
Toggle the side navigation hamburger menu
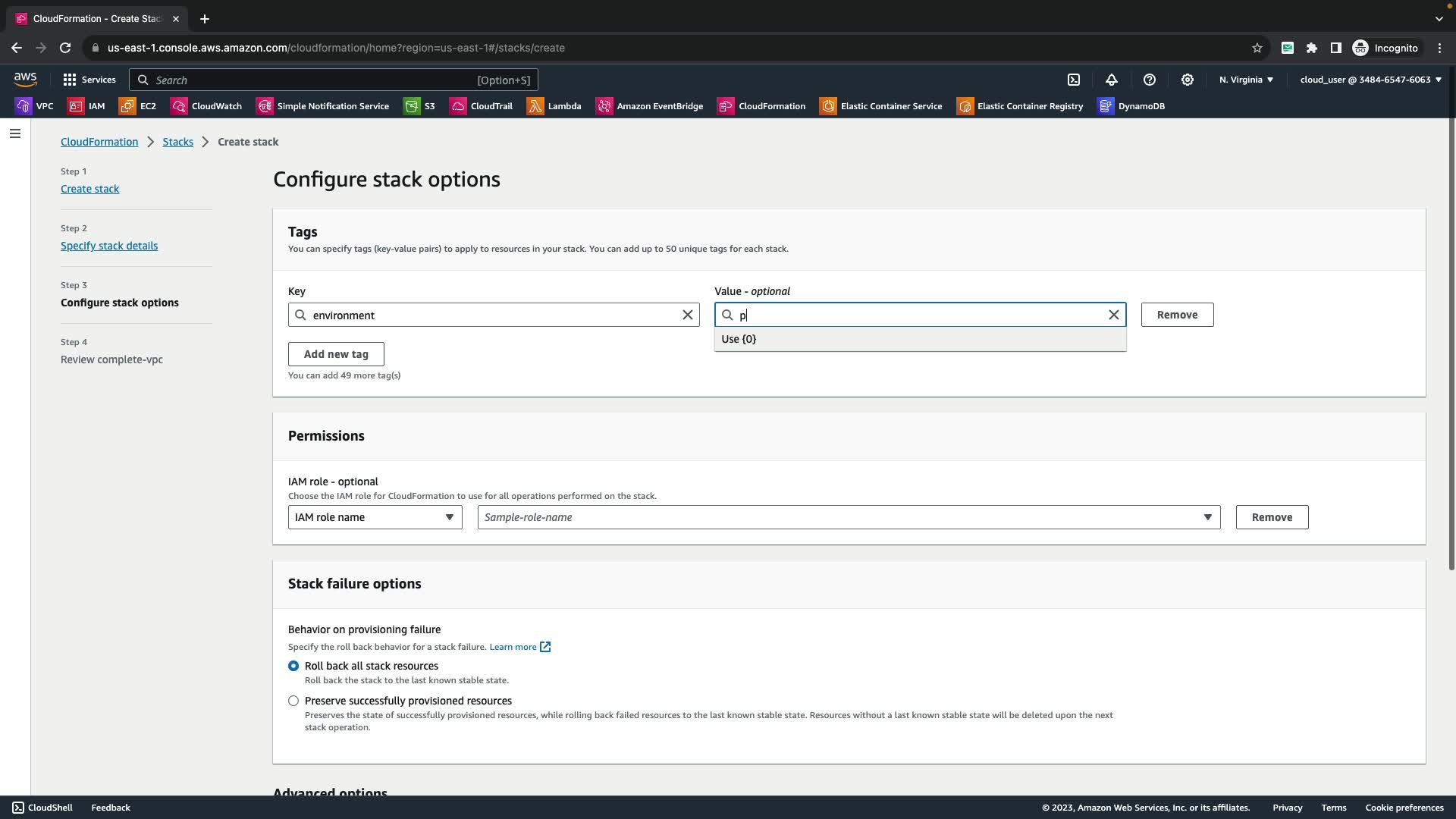click(15, 133)
